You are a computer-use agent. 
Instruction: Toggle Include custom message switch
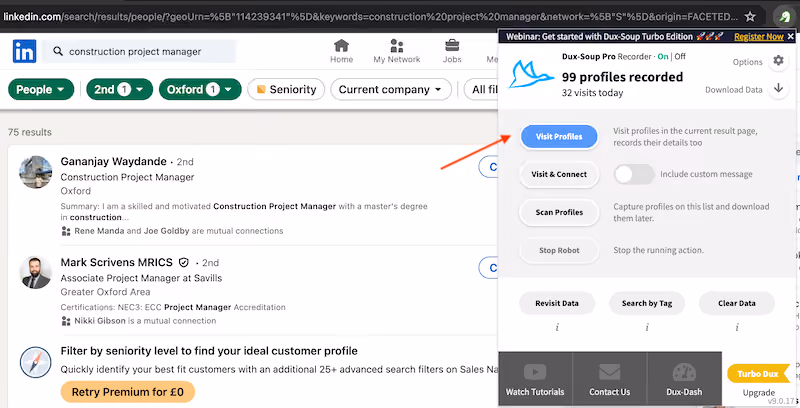pyautogui.click(x=634, y=174)
